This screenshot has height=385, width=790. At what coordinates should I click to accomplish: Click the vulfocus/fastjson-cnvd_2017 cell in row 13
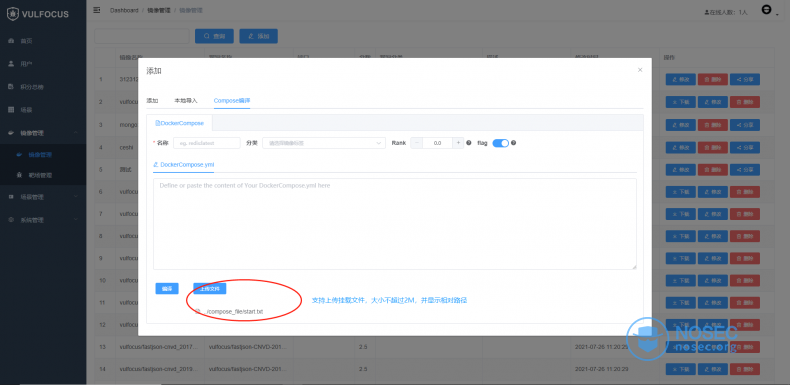coord(159,347)
